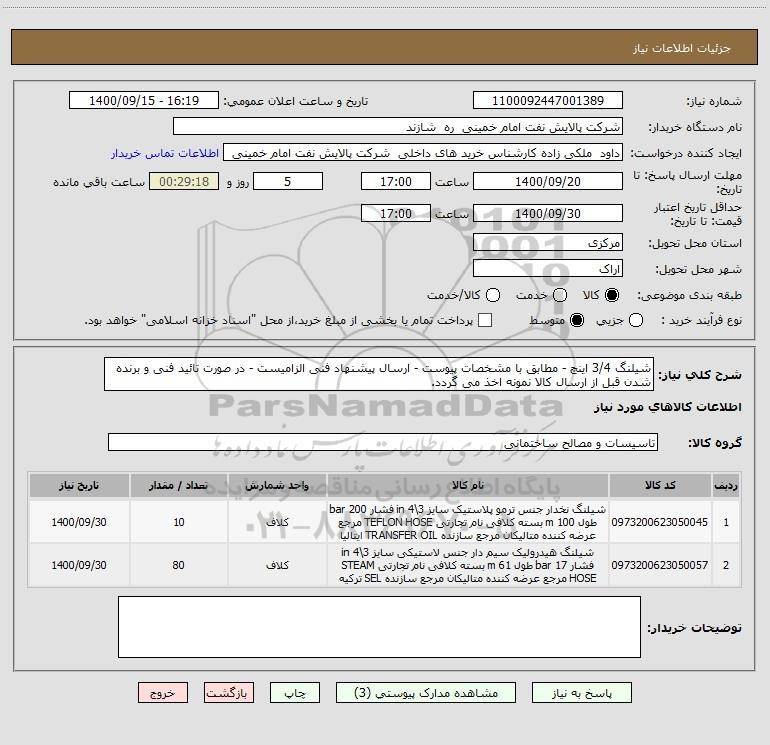
Task: Click row number 1 cell
Action: [726, 522]
